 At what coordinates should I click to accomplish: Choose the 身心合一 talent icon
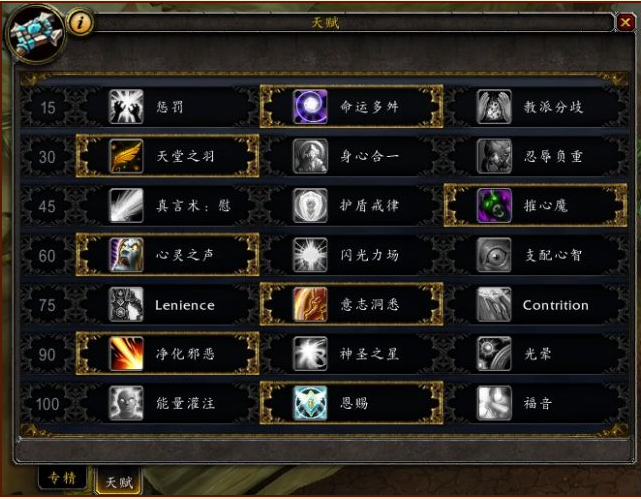click(x=310, y=156)
